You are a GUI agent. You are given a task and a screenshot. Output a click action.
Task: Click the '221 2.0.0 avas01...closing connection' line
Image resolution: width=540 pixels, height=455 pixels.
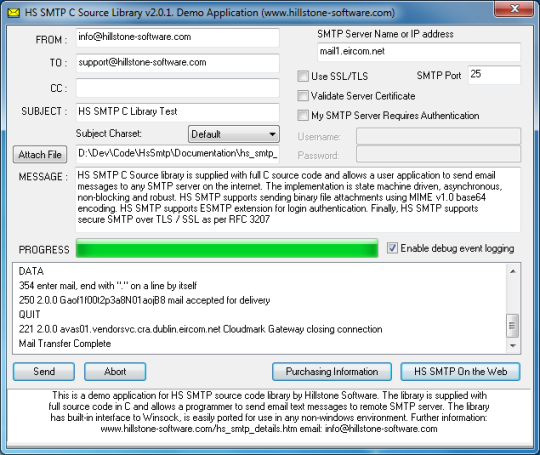tap(200, 329)
